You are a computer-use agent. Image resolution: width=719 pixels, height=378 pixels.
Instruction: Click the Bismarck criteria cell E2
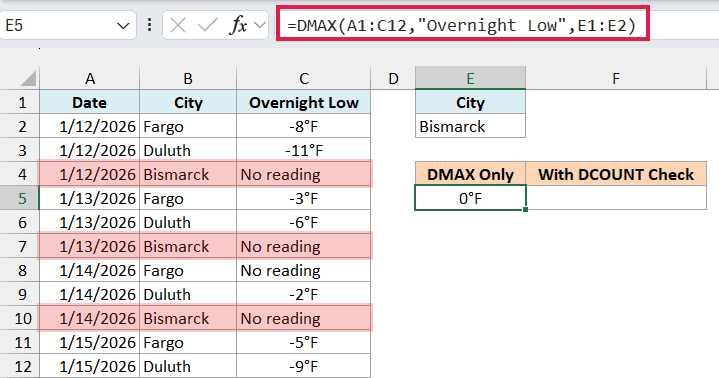tap(470, 126)
